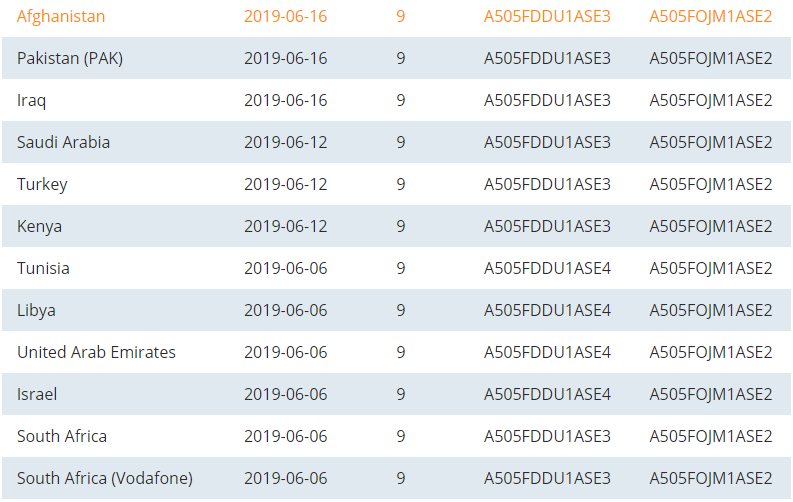
Task: Click the Afghanistan date 2019-06-16
Action: 286,16
